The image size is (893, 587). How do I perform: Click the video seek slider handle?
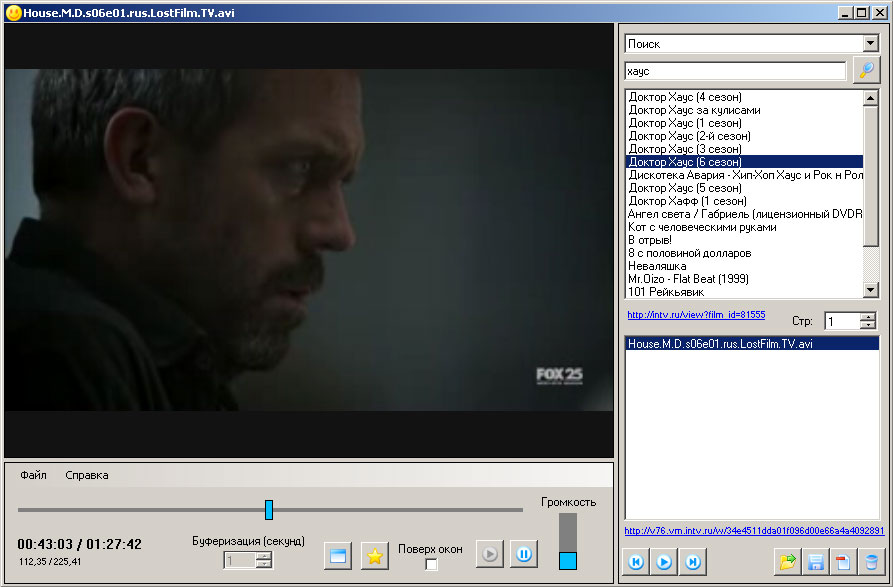(x=269, y=510)
